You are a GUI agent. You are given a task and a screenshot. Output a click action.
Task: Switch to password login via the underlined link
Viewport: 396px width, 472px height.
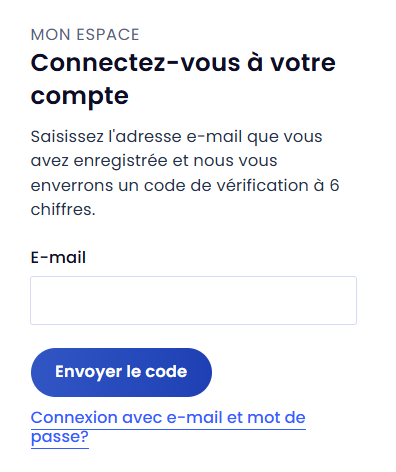point(168,427)
